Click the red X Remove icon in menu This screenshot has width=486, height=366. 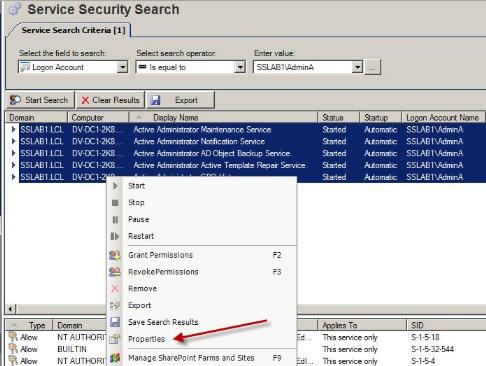(115, 289)
